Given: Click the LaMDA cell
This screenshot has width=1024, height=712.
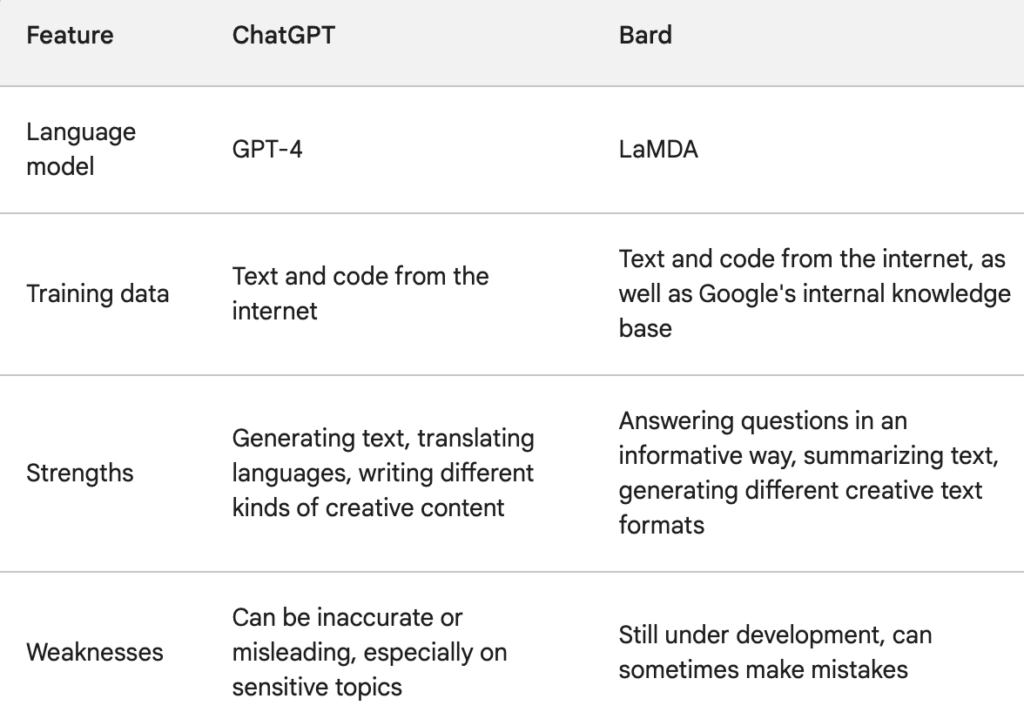Looking at the screenshot, I should tap(658, 149).
